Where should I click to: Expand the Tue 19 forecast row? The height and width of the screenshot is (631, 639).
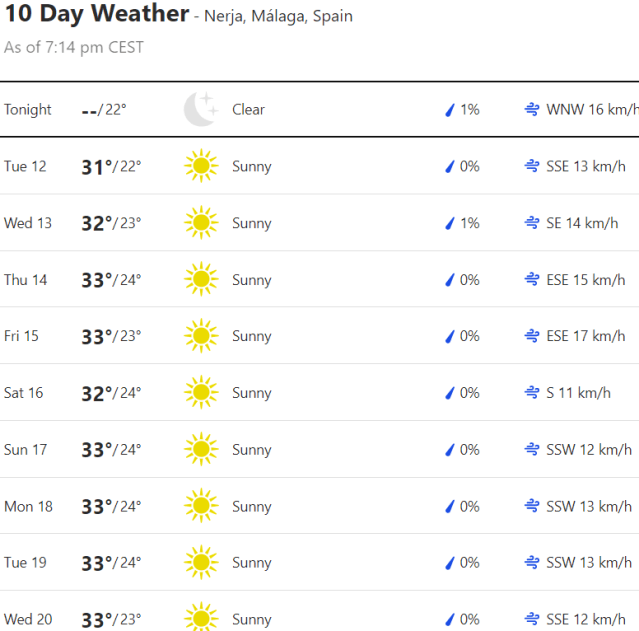pyautogui.click(x=320, y=563)
